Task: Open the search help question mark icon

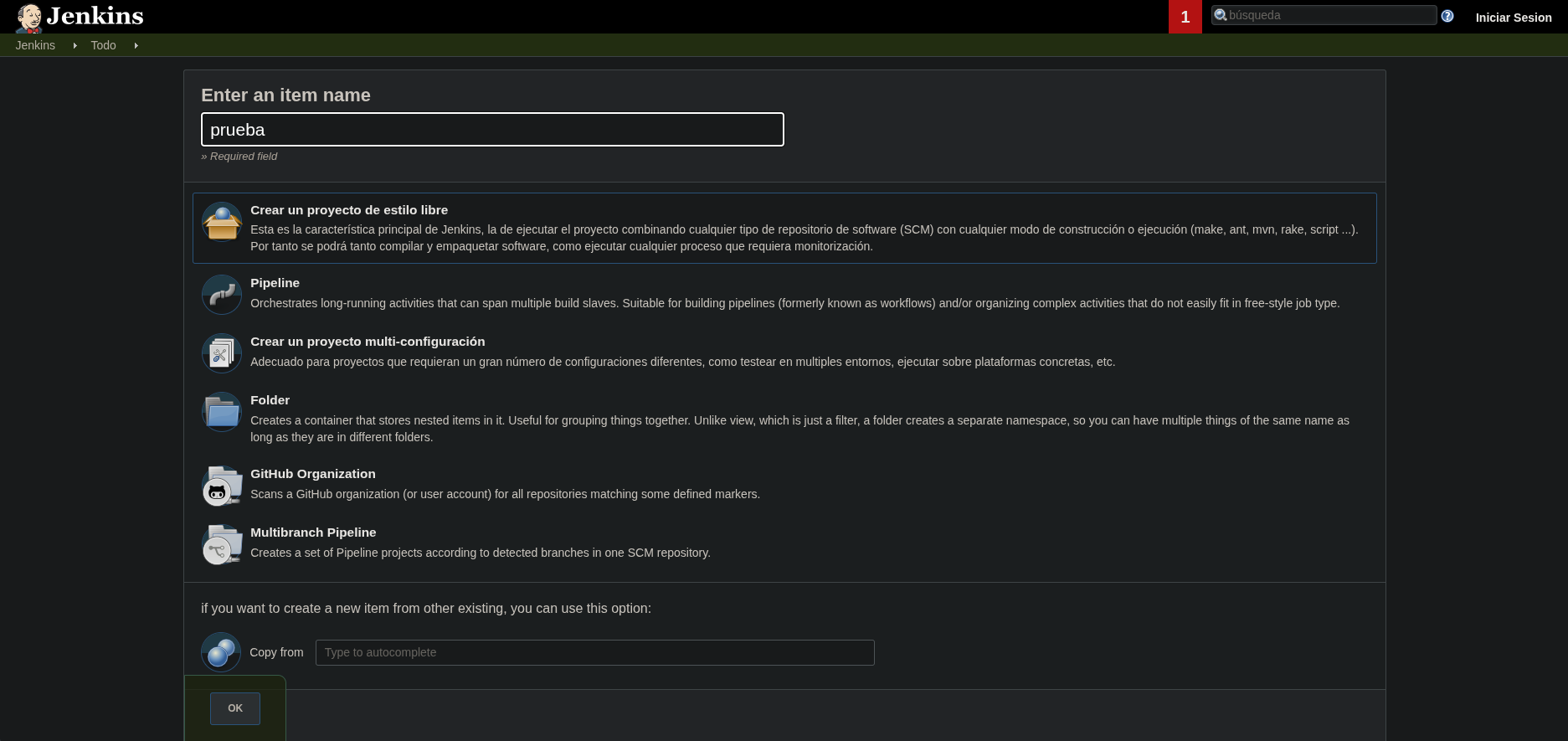Action: 1447,16
